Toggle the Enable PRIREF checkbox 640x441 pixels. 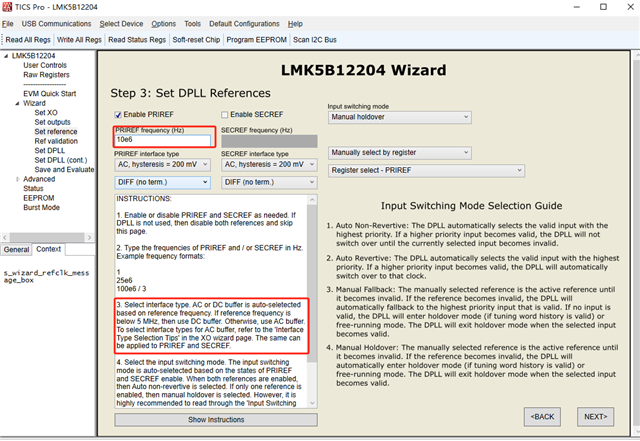[x=118, y=115]
